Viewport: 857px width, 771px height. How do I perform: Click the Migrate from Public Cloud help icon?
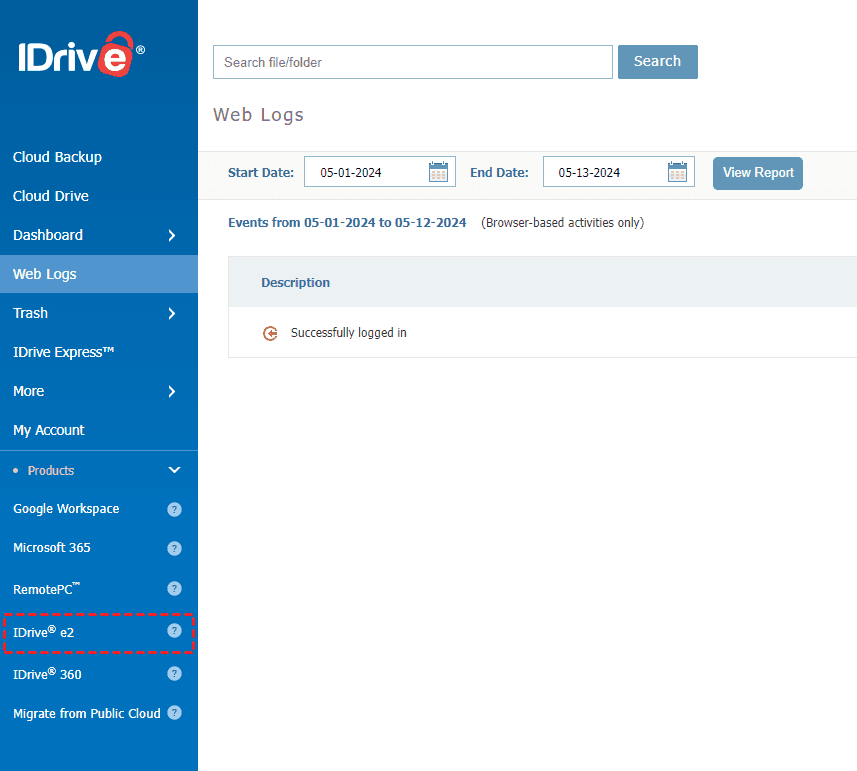pyautogui.click(x=174, y=713)
